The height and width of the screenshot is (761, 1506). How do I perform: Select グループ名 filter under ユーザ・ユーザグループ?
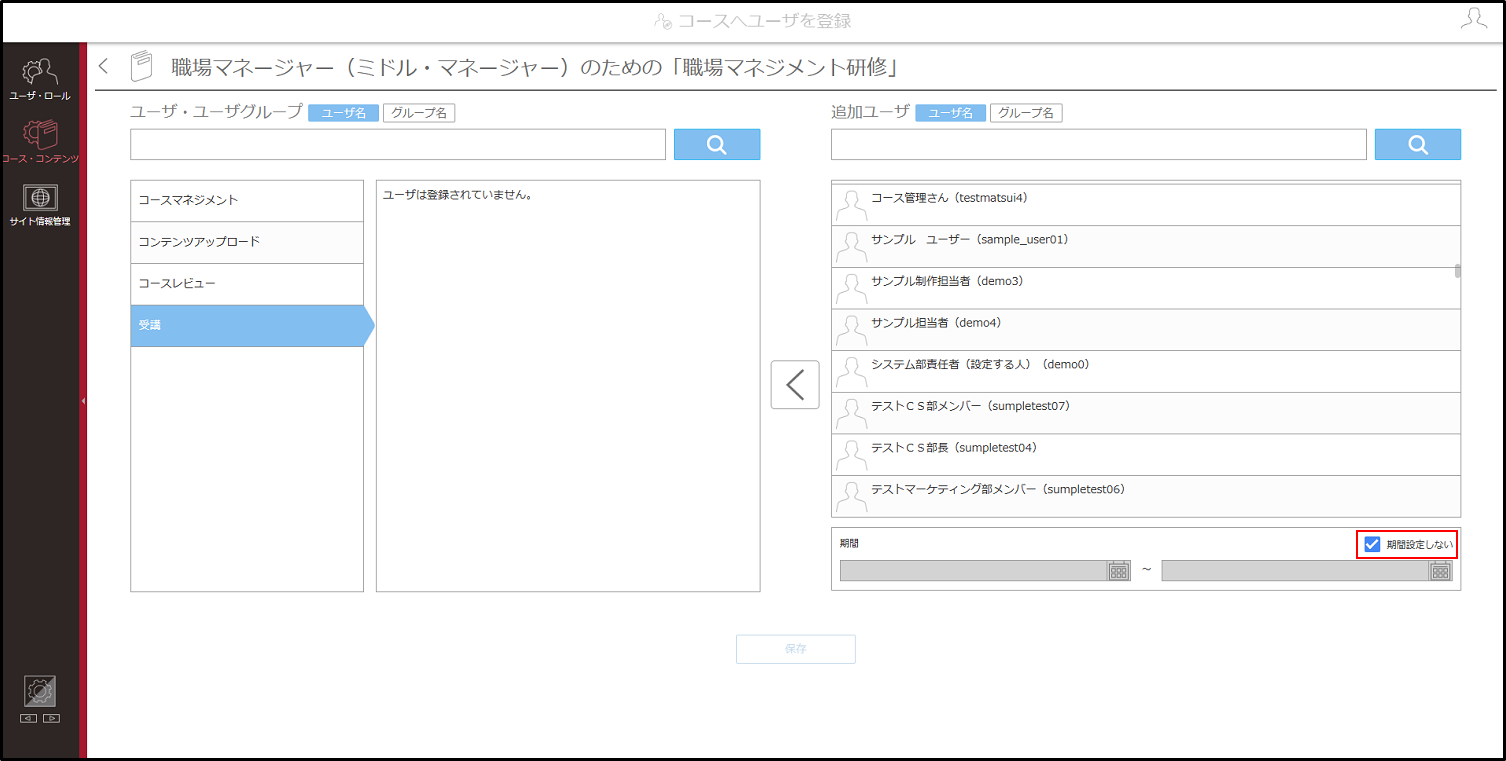point(419,113)
